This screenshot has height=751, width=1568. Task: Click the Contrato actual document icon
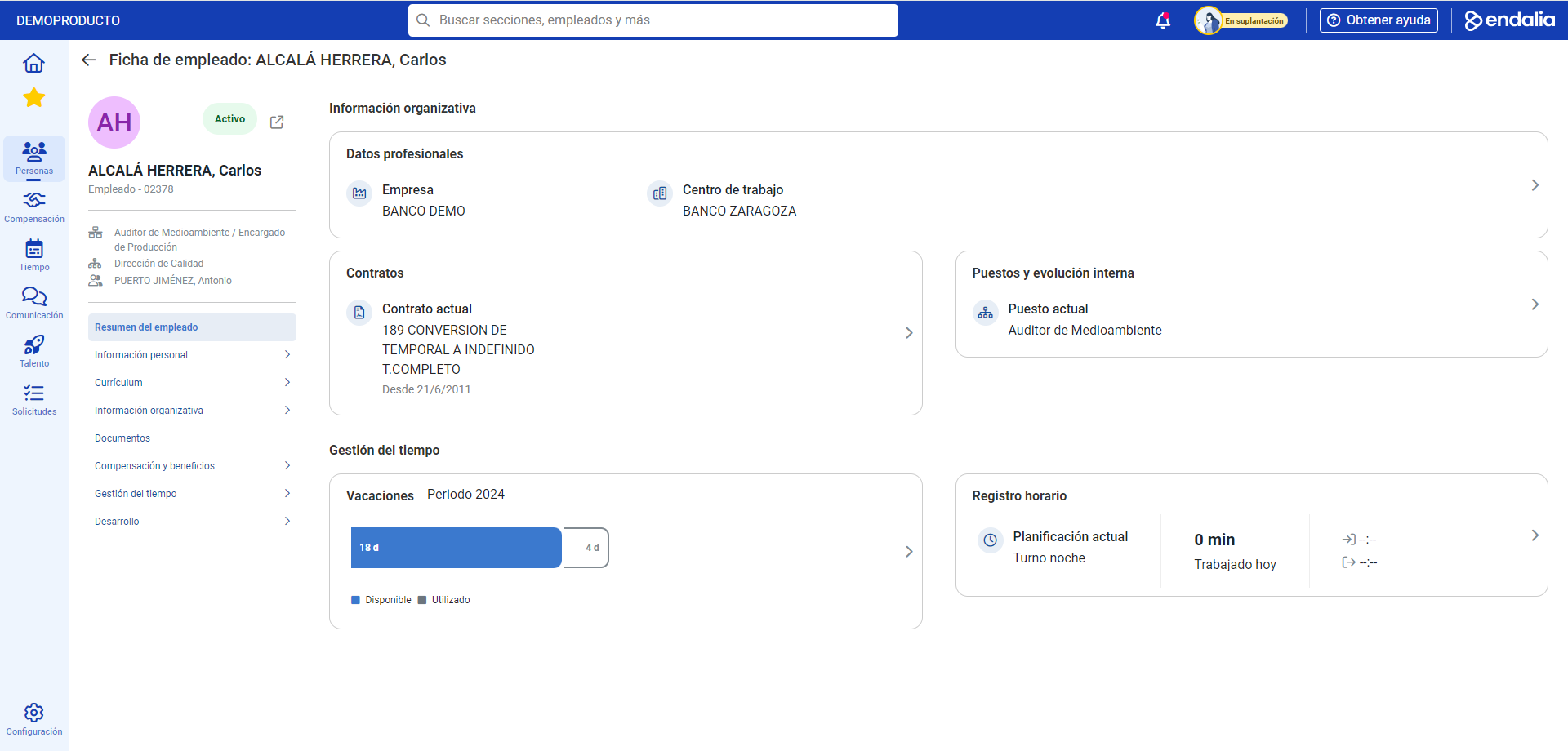[359, 313]
